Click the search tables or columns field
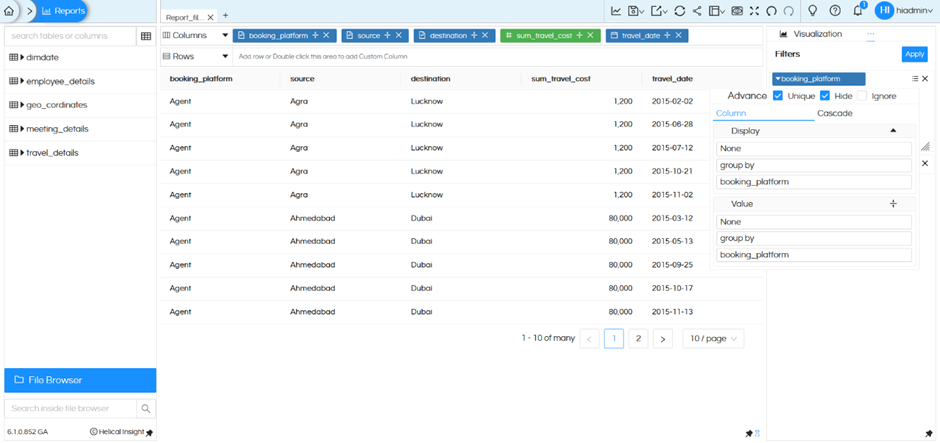940x443 pixels. 70,36
